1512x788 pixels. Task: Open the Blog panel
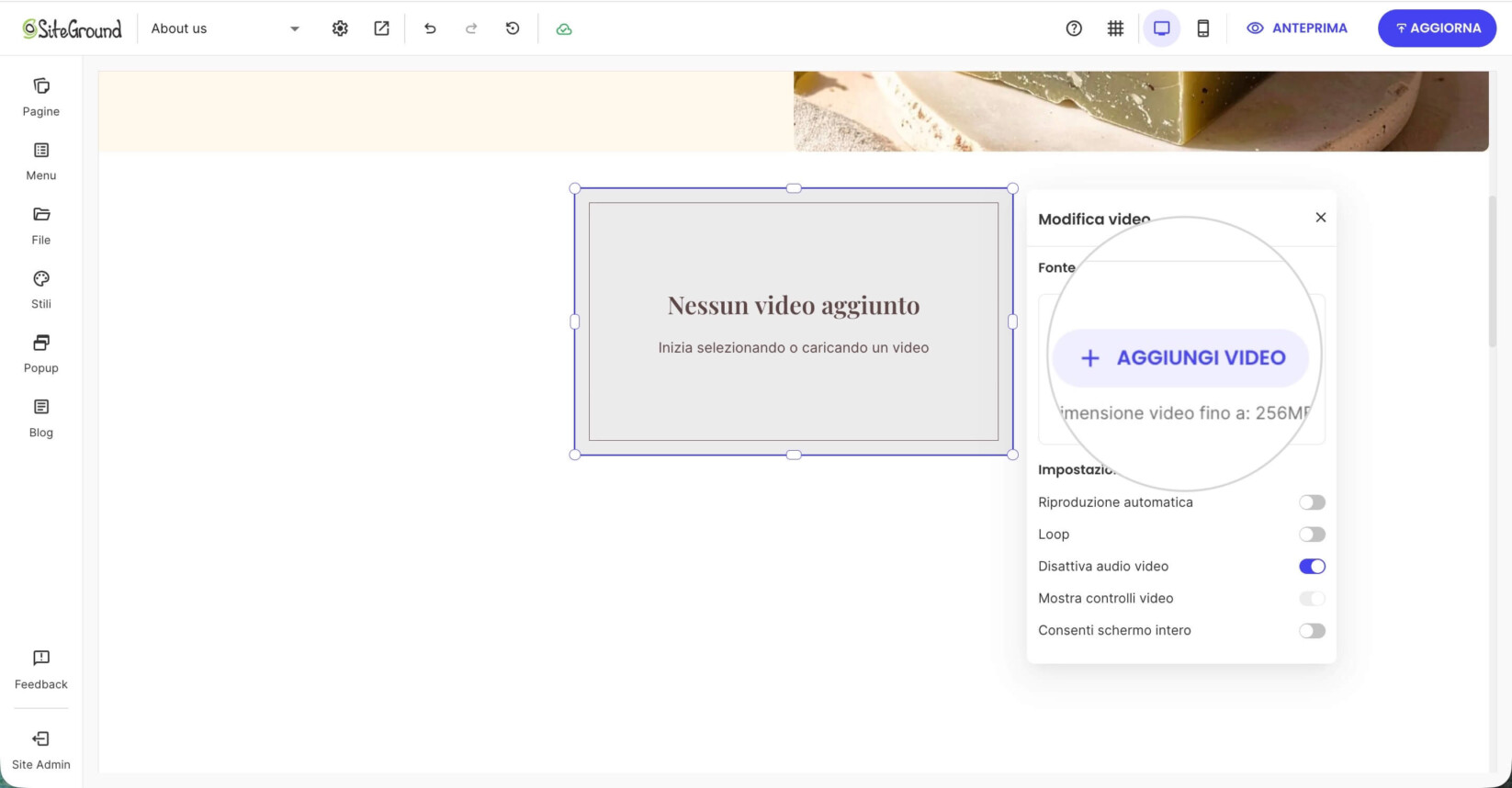(x=41, y=419)
